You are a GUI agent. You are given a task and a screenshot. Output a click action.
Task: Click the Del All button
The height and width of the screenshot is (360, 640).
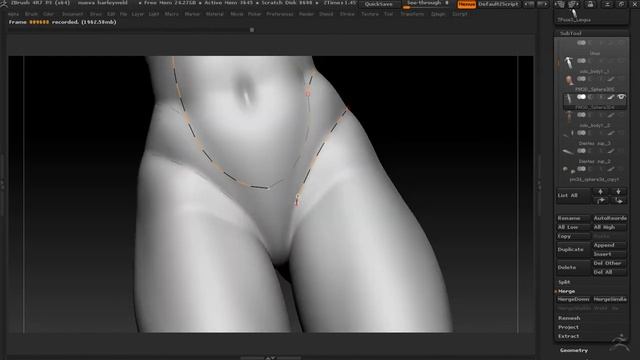[610, 272]
